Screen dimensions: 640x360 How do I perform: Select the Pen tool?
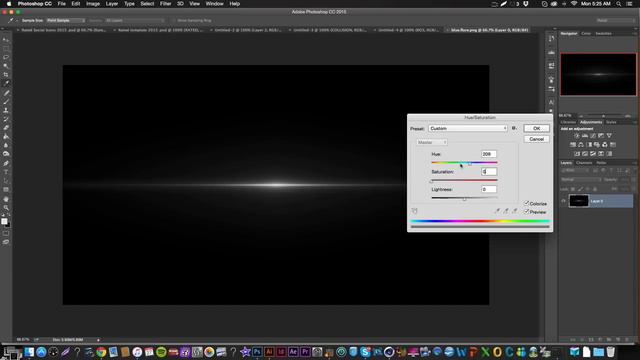[x=6, y=163]
